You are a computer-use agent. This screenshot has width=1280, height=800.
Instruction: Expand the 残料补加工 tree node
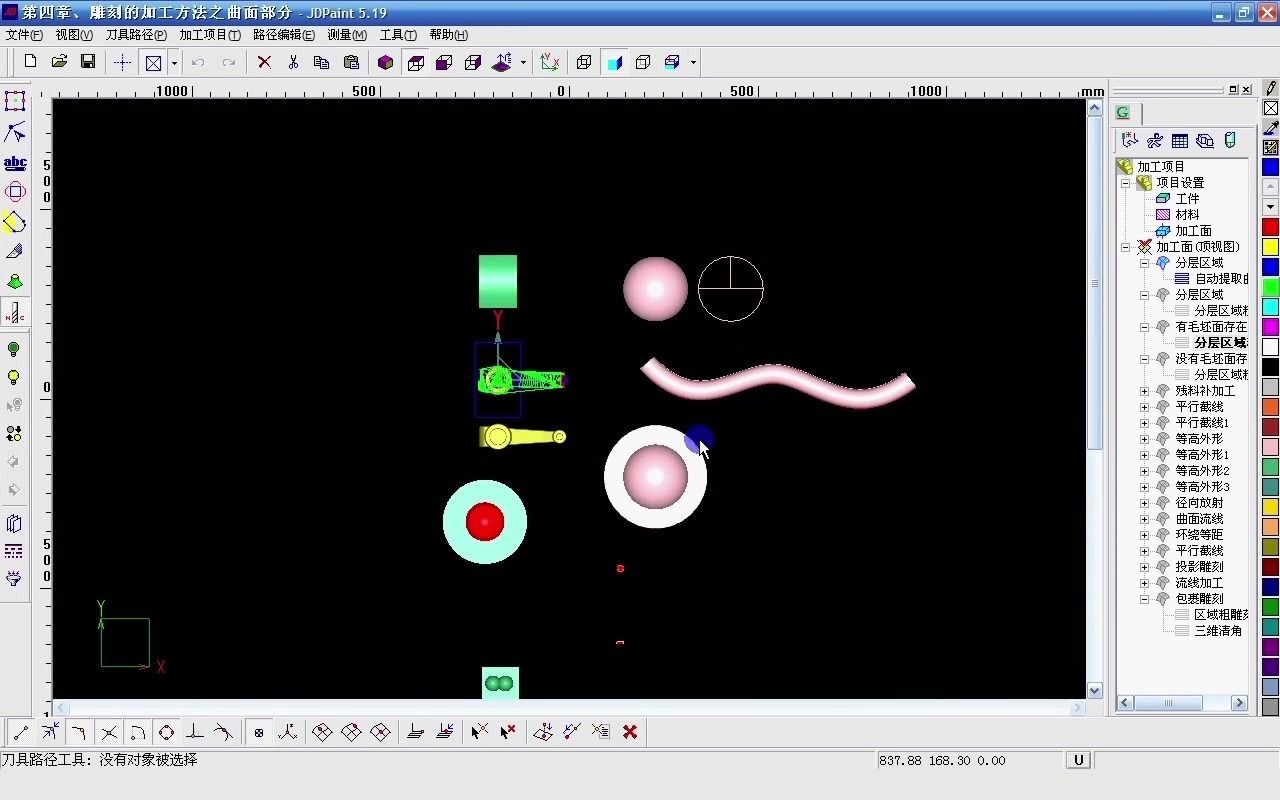click(x=1144, y=391)
